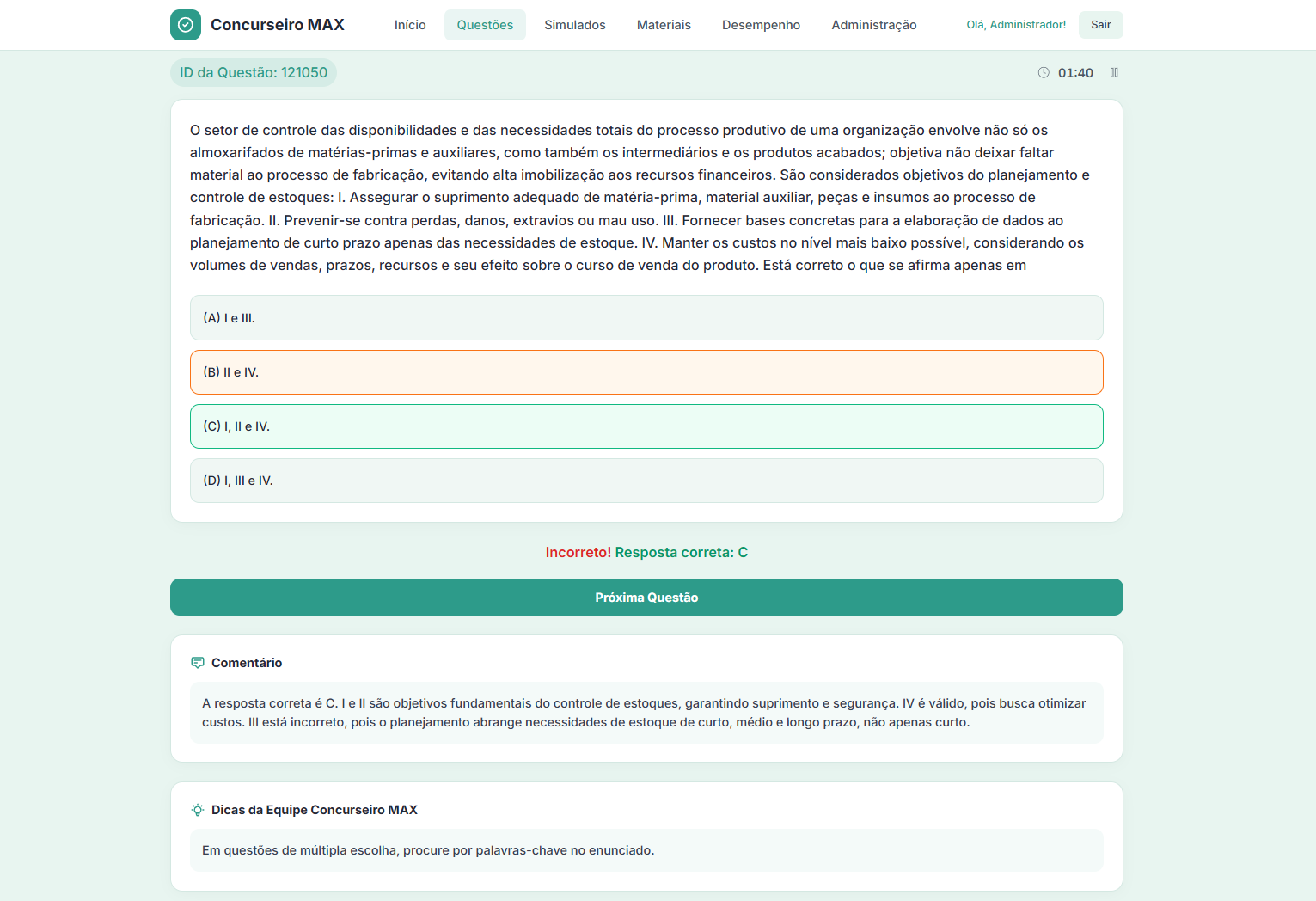Click the Concurseiro MAX brand title

point(277,25)
